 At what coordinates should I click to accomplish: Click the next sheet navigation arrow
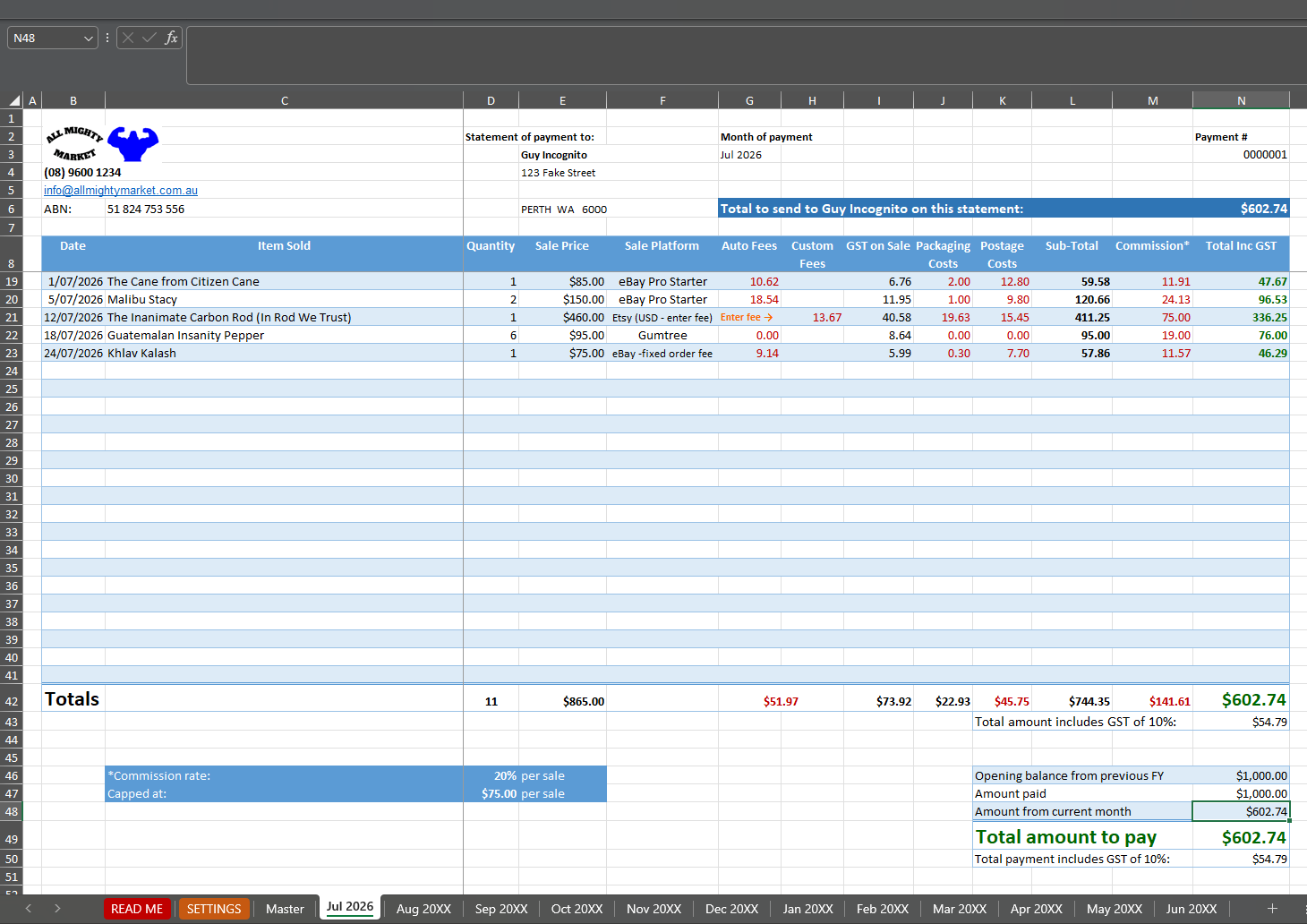coord(57,908)
